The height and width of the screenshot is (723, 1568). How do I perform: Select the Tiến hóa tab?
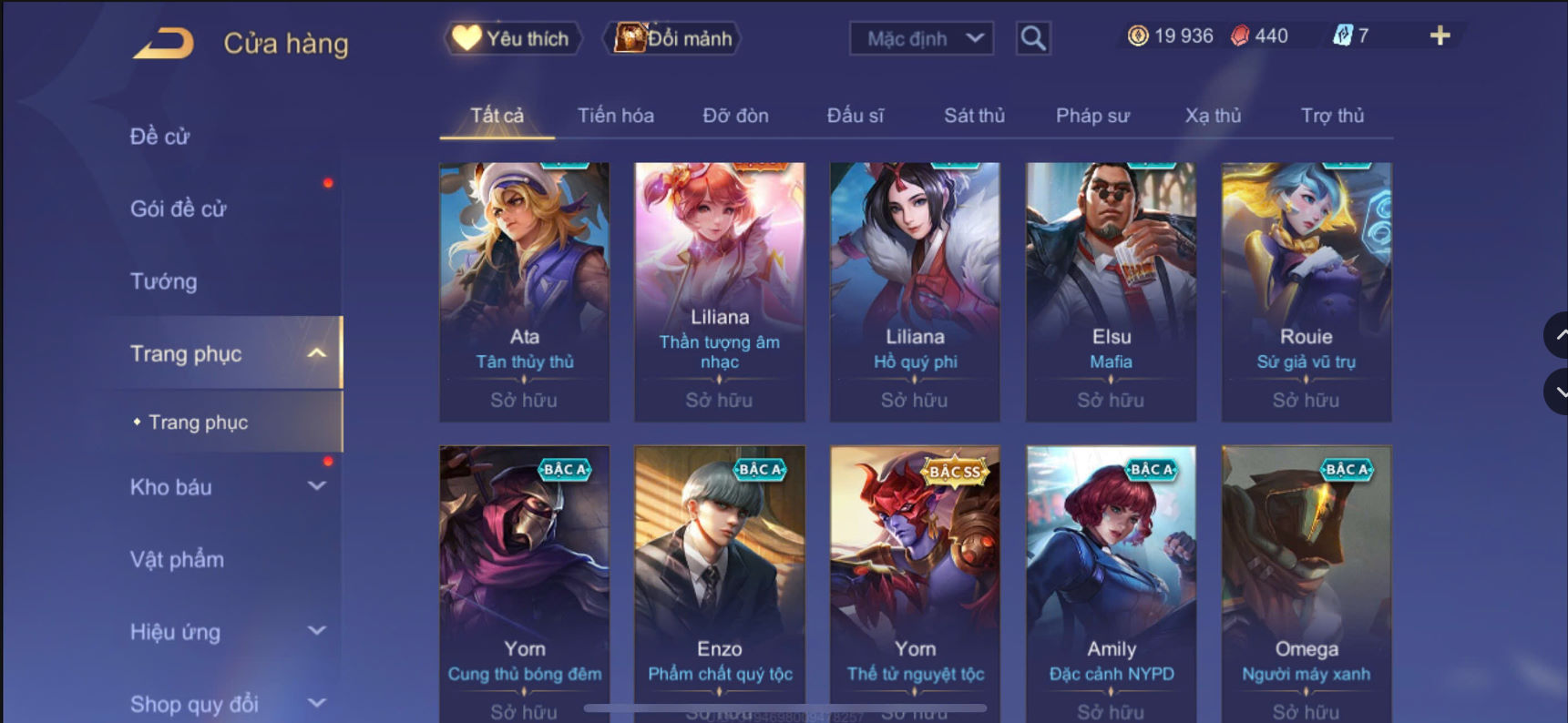(x=616, y=116)
